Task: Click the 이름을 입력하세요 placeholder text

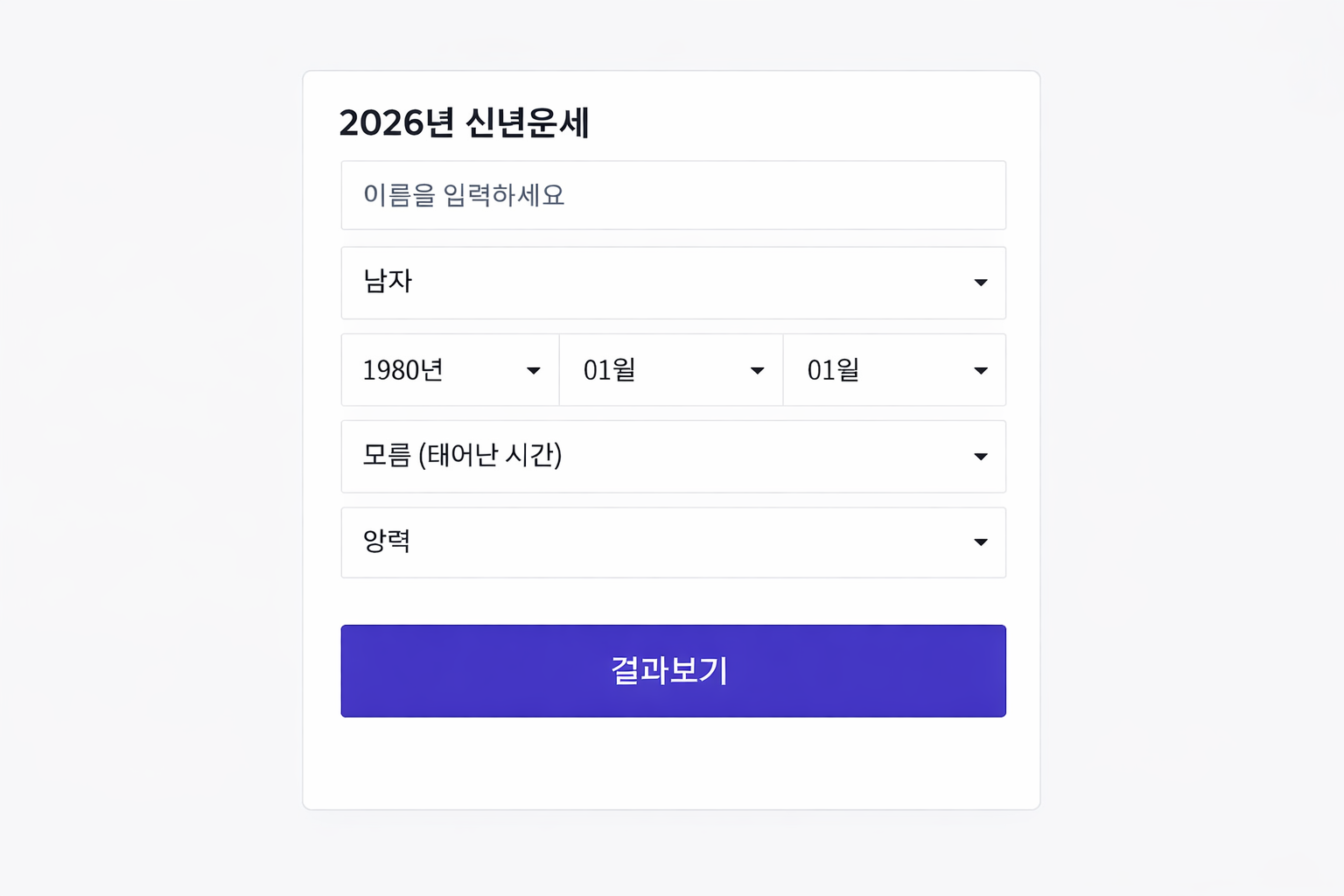Action: pos(464,195)
